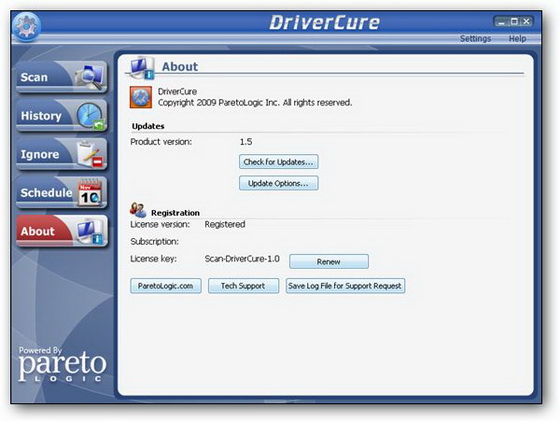
Task: Close the DriverCure window
Action: tap(527, 22)
